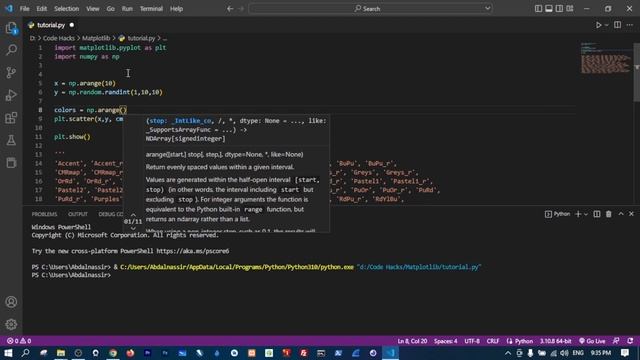Toggle secondary side bar layout icon
Viewport: 640px width, 360px height.
pyautogui.click(x=560, y=9)
